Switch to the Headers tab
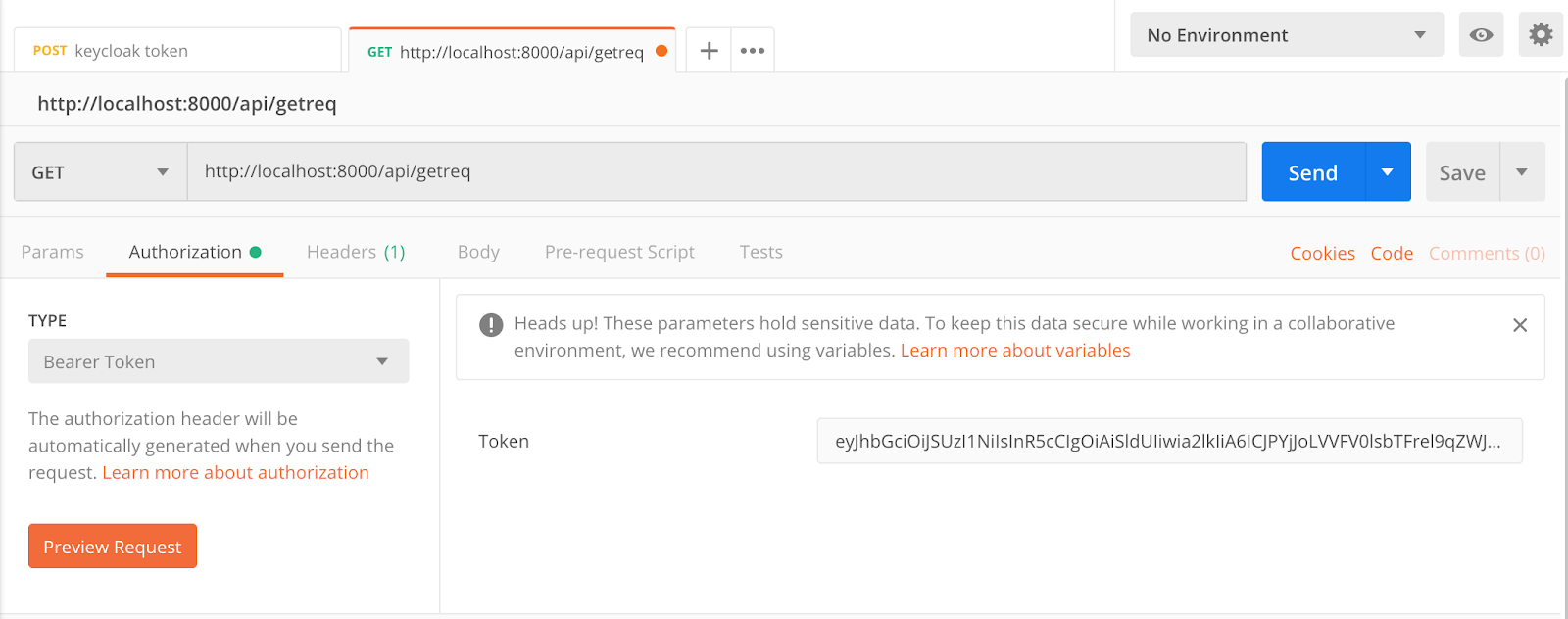Viewport: 1568px width, 619px height. pos(355,252)
